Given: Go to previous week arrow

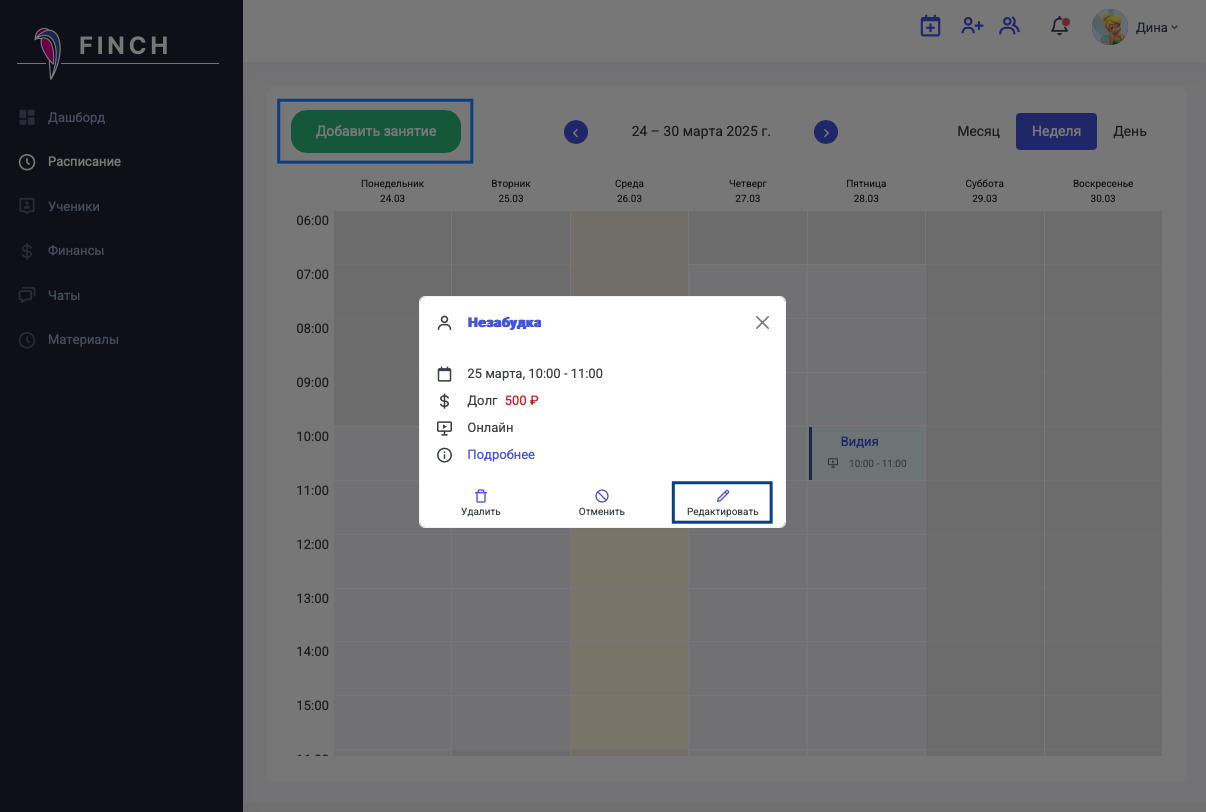Looking at the screenshot, I should click(x=576, y=132).
